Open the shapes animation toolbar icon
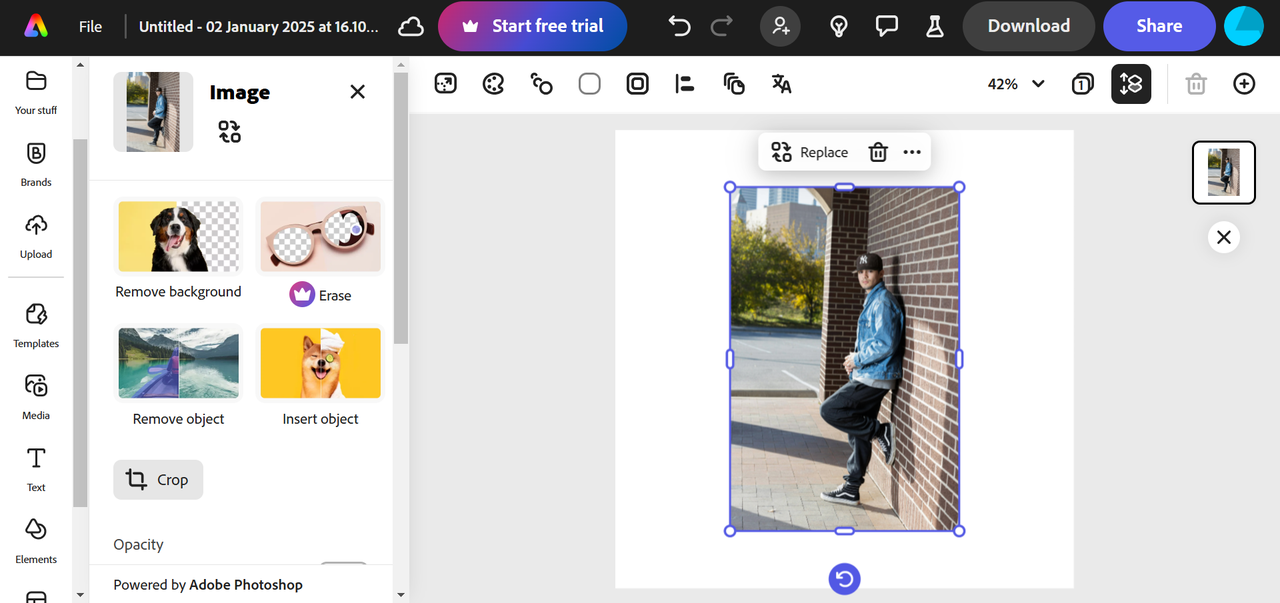The image size is (1280, 603). [542, 84]
